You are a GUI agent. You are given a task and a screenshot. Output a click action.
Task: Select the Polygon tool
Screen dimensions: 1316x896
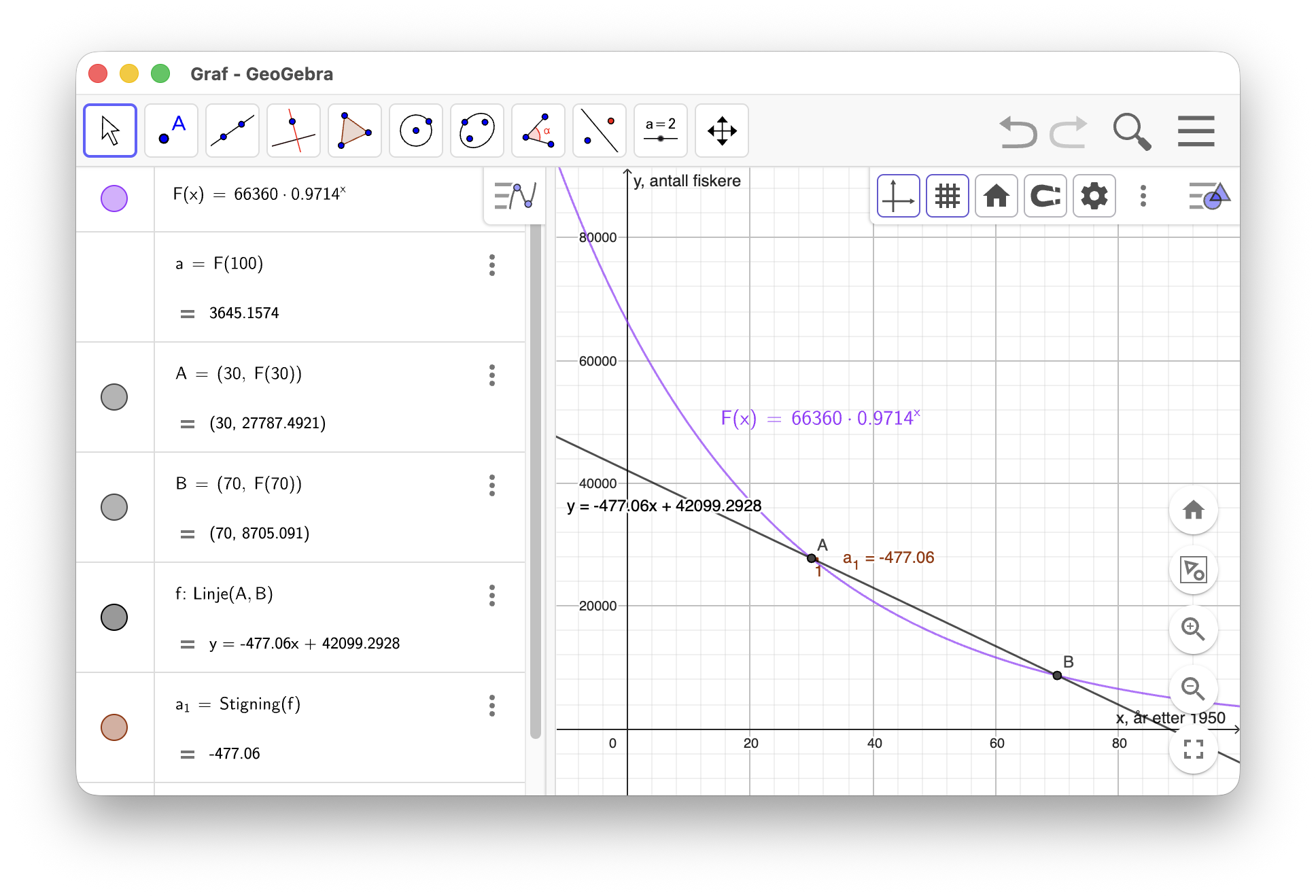(x=355, y=131)
